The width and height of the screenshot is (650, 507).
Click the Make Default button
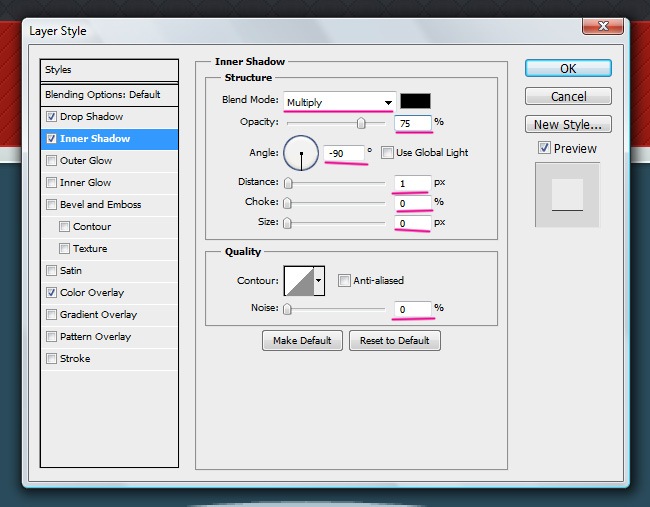pyautogui.click(x=302, y=340)
